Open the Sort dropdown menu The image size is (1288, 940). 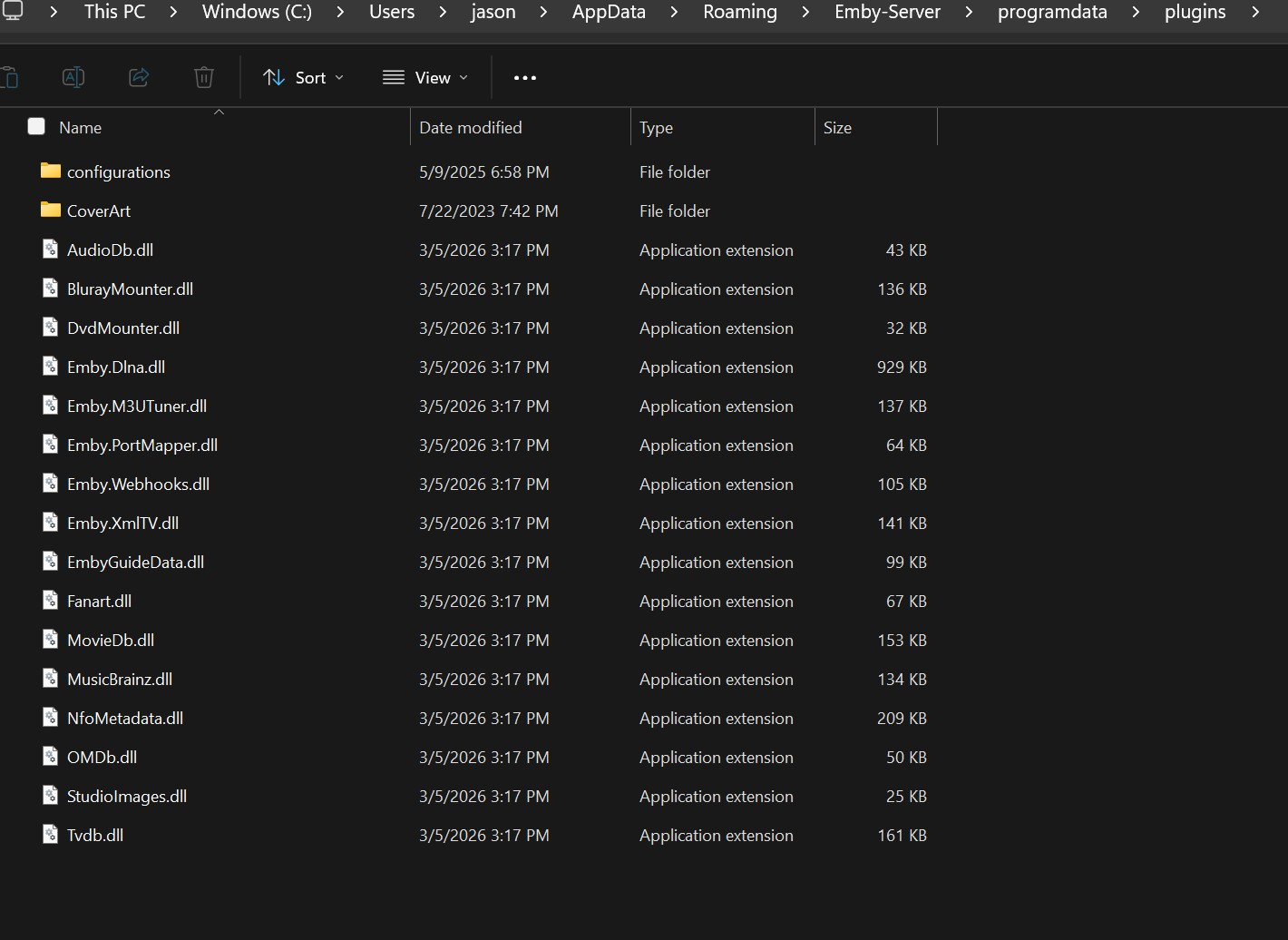point(303,78)
